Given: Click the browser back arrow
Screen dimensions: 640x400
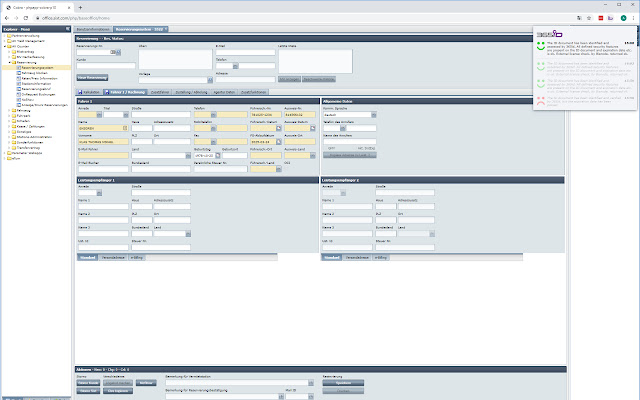Looking at the screenshot, I should (7, 18).
